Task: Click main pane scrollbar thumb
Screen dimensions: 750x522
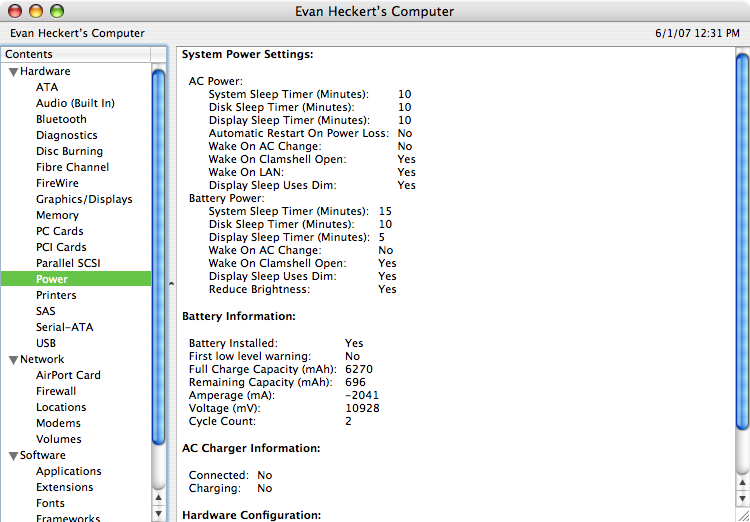Action: pos(742,242)
